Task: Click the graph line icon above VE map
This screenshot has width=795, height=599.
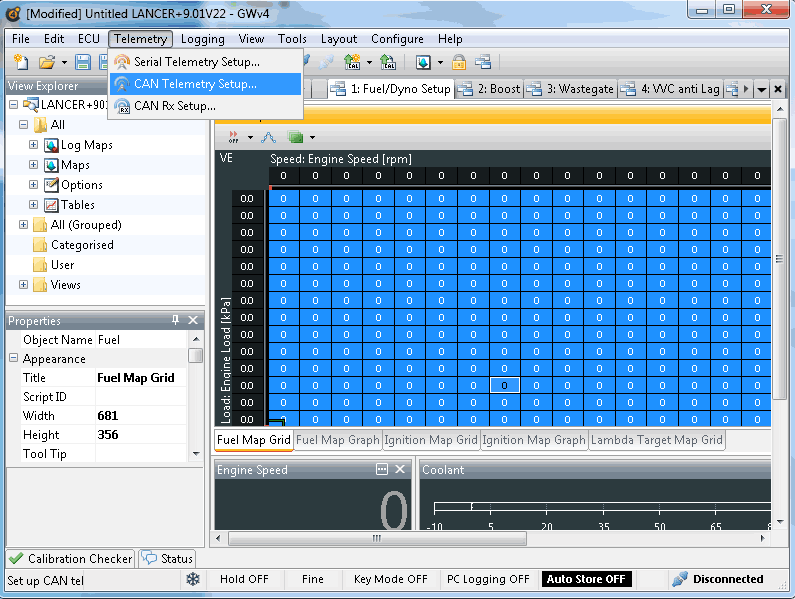Action: point(268,137)
